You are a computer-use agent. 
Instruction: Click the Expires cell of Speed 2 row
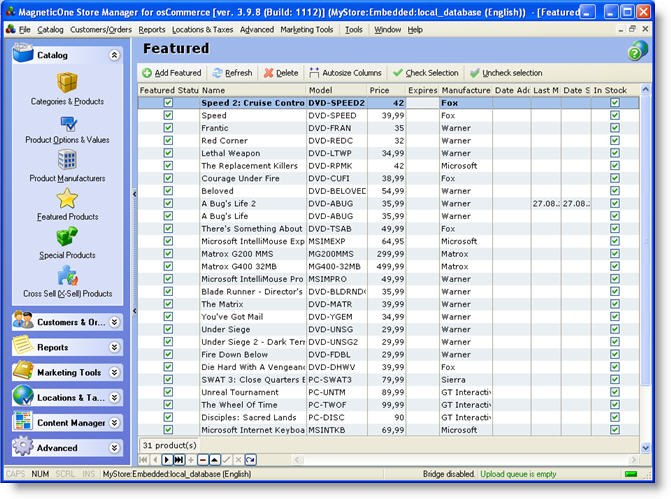tap(422, 103)
